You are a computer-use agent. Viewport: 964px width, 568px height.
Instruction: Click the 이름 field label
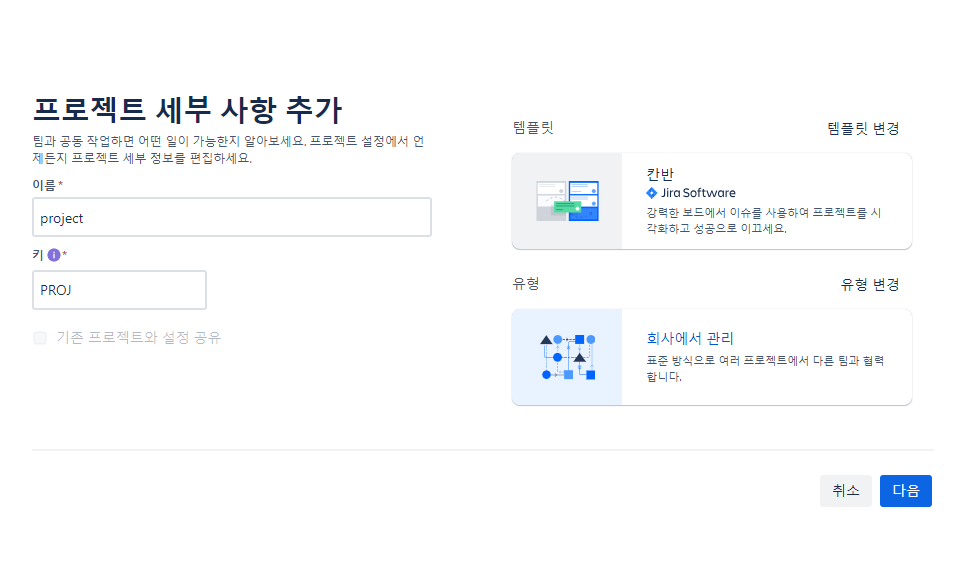click(x=44, y=185)
